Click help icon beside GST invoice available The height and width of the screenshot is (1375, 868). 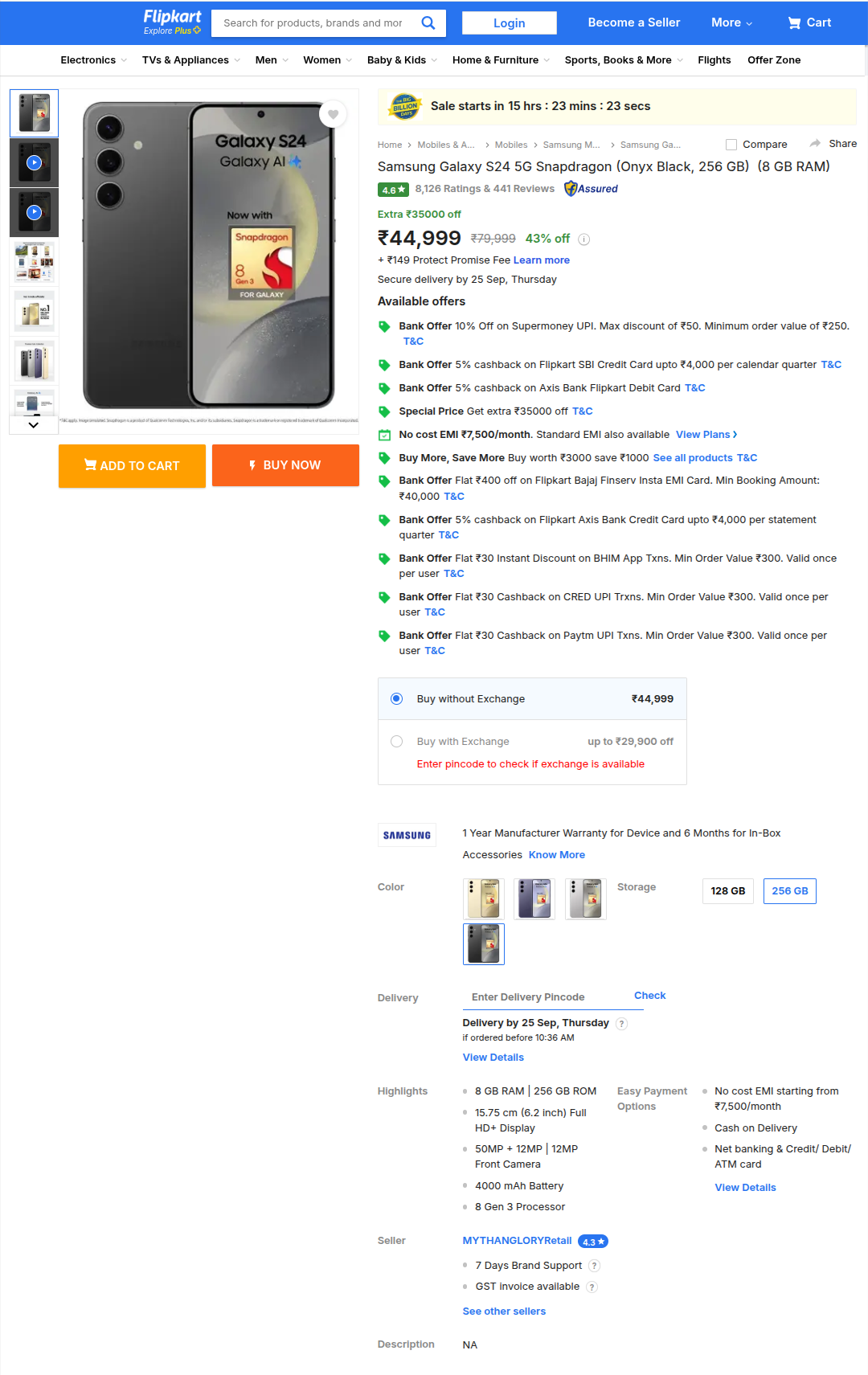coord(592,1287)
